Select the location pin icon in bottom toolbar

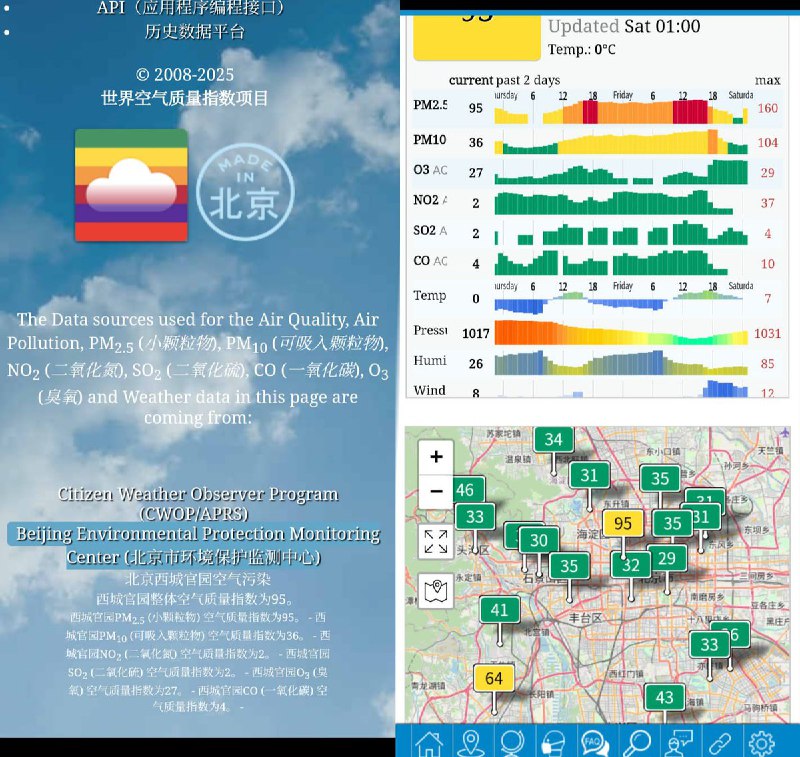(473, 742)
